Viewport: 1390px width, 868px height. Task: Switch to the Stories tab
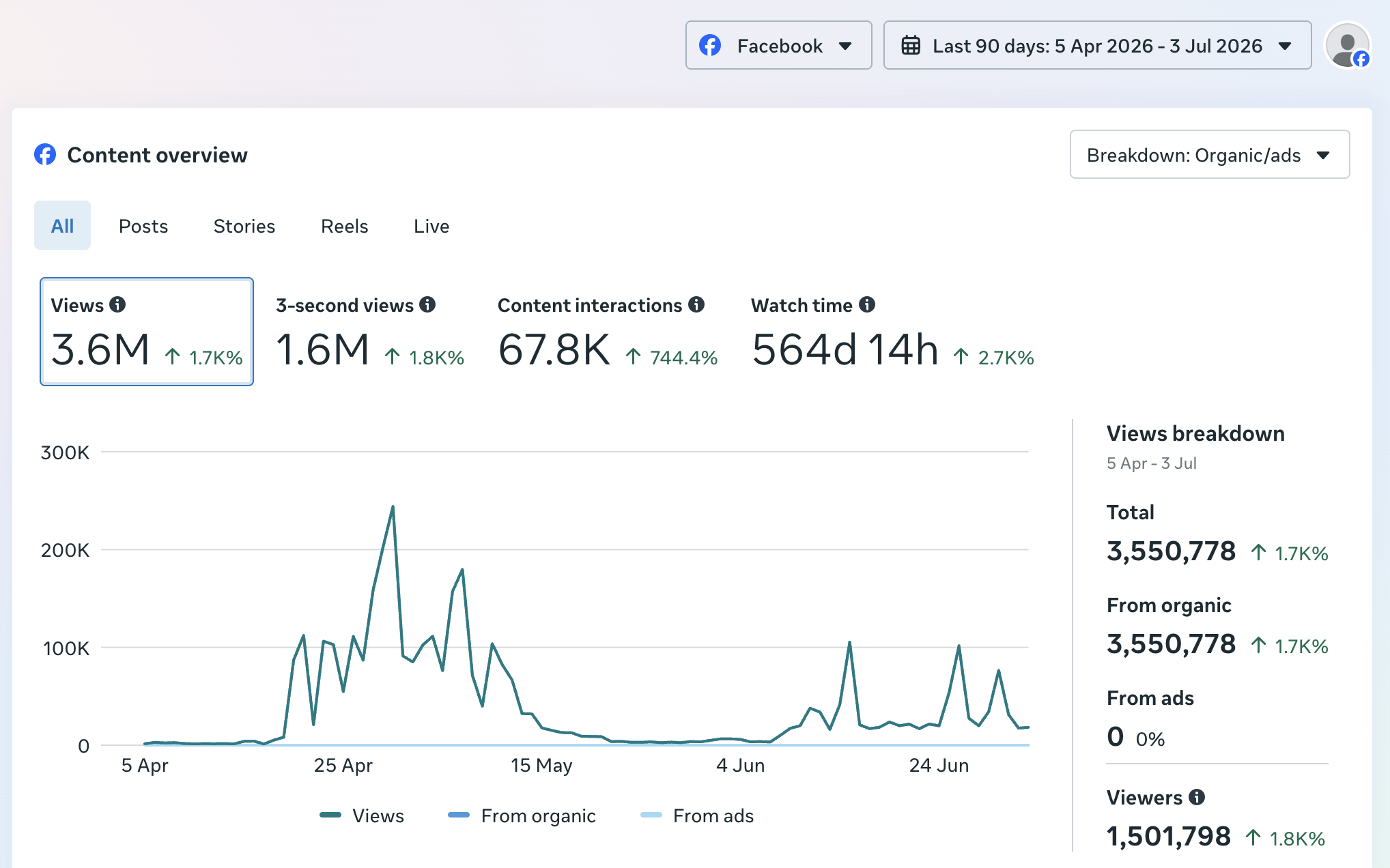tap(244, 226)
